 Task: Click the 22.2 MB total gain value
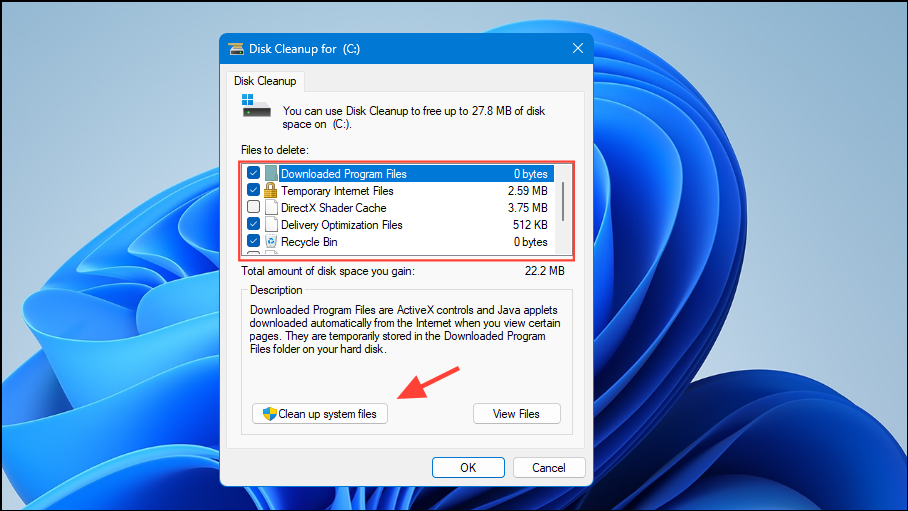click(544, 271)
